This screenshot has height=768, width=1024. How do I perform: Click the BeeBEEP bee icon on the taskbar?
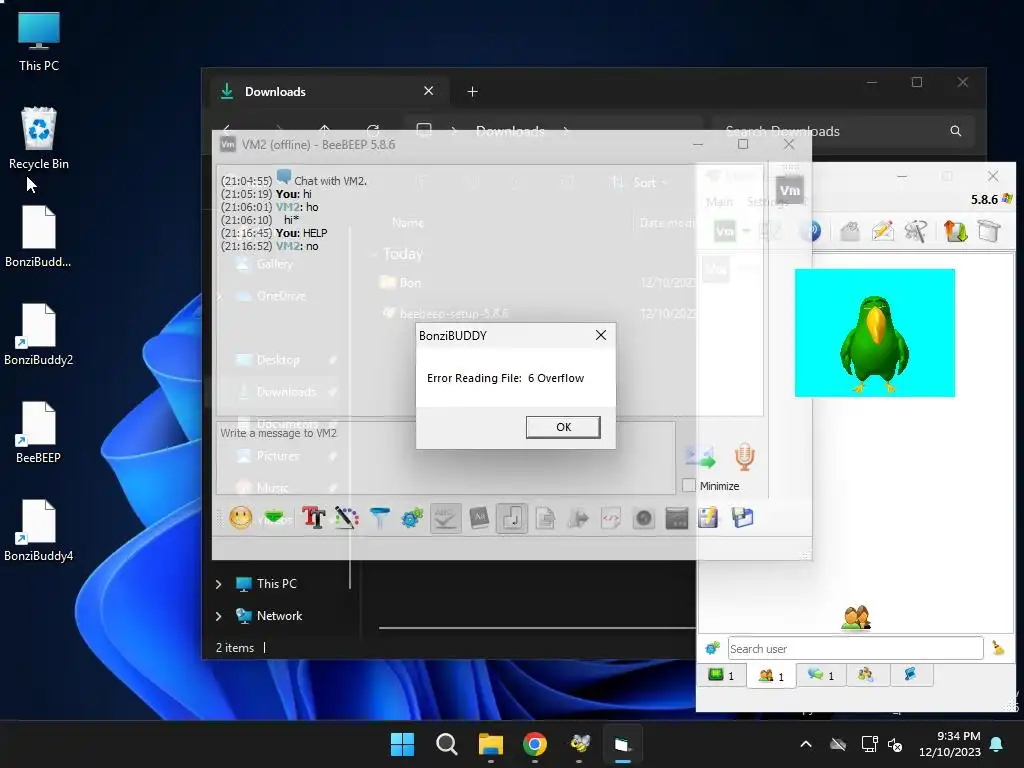pos(579,744)
